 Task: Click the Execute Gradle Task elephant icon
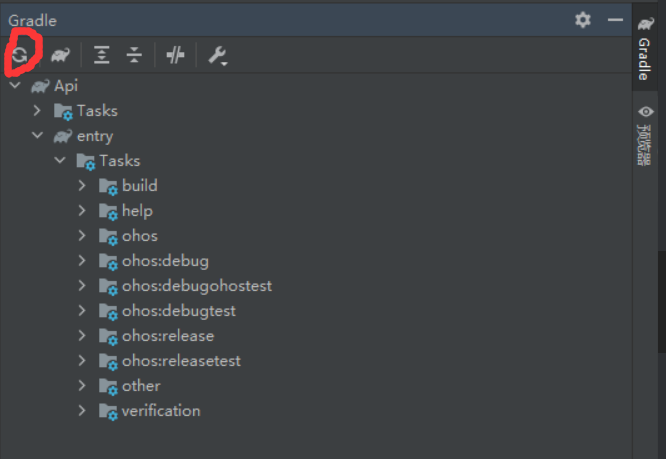61,56
